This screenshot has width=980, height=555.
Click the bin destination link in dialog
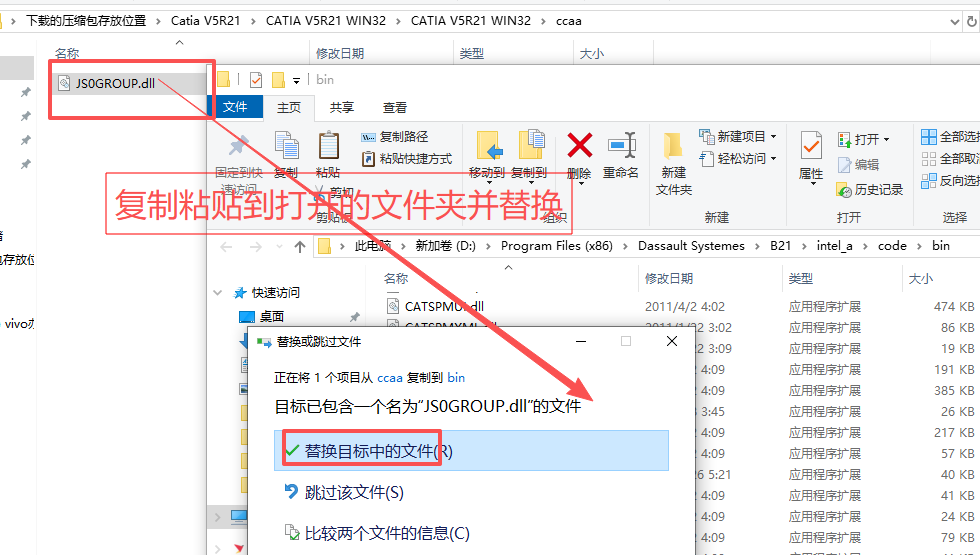(456, 378)
